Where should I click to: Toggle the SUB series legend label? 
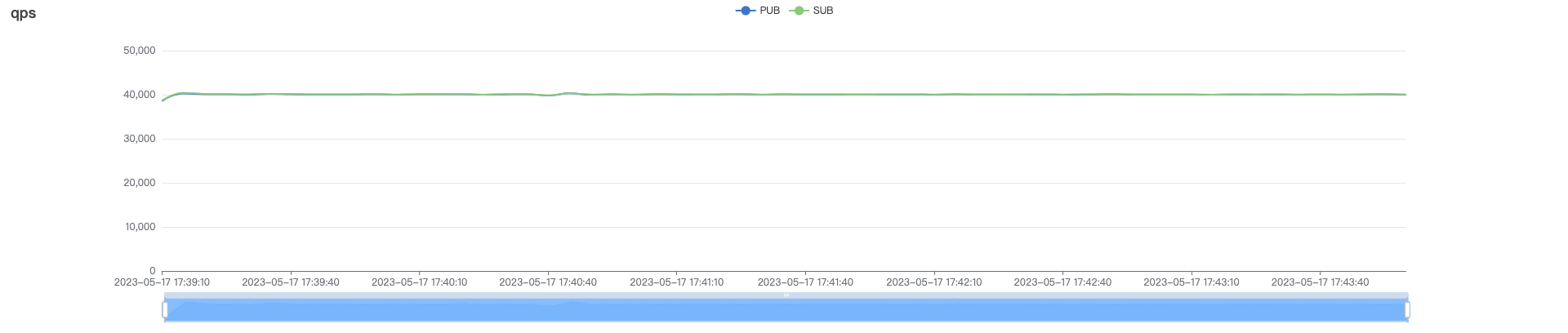click(x=822, y=11)
